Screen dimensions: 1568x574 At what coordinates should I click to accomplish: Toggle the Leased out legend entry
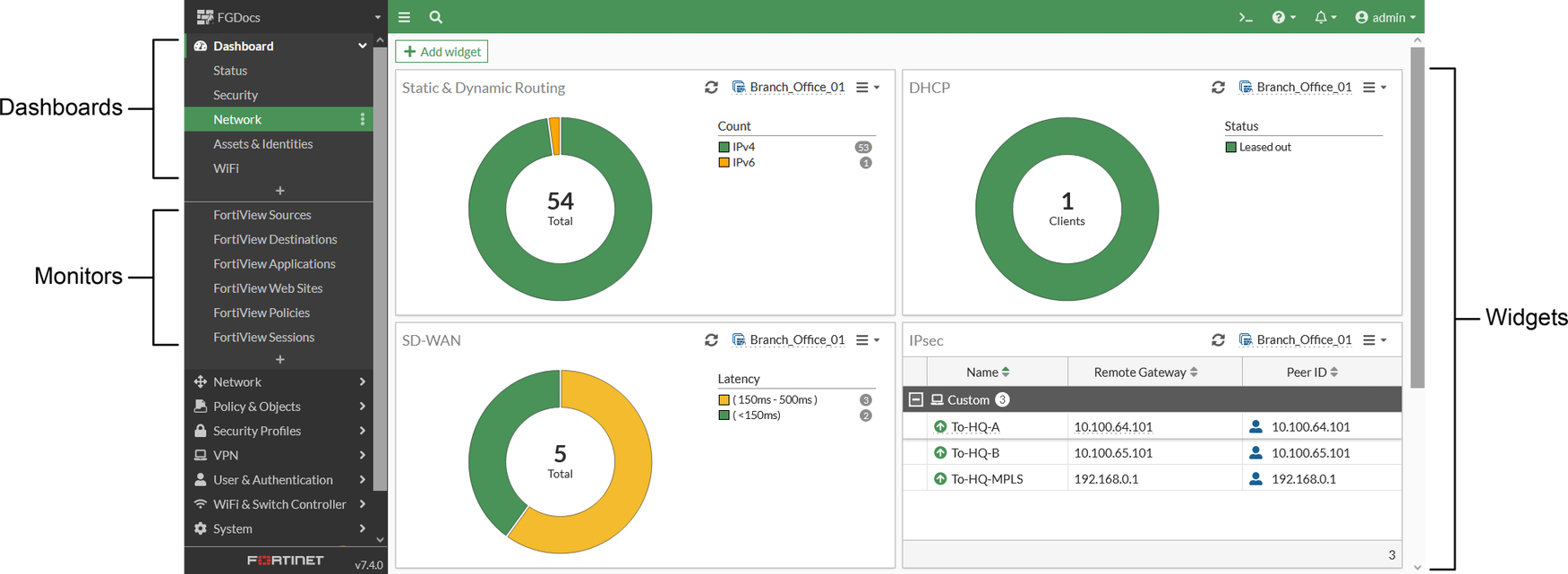1264,147
